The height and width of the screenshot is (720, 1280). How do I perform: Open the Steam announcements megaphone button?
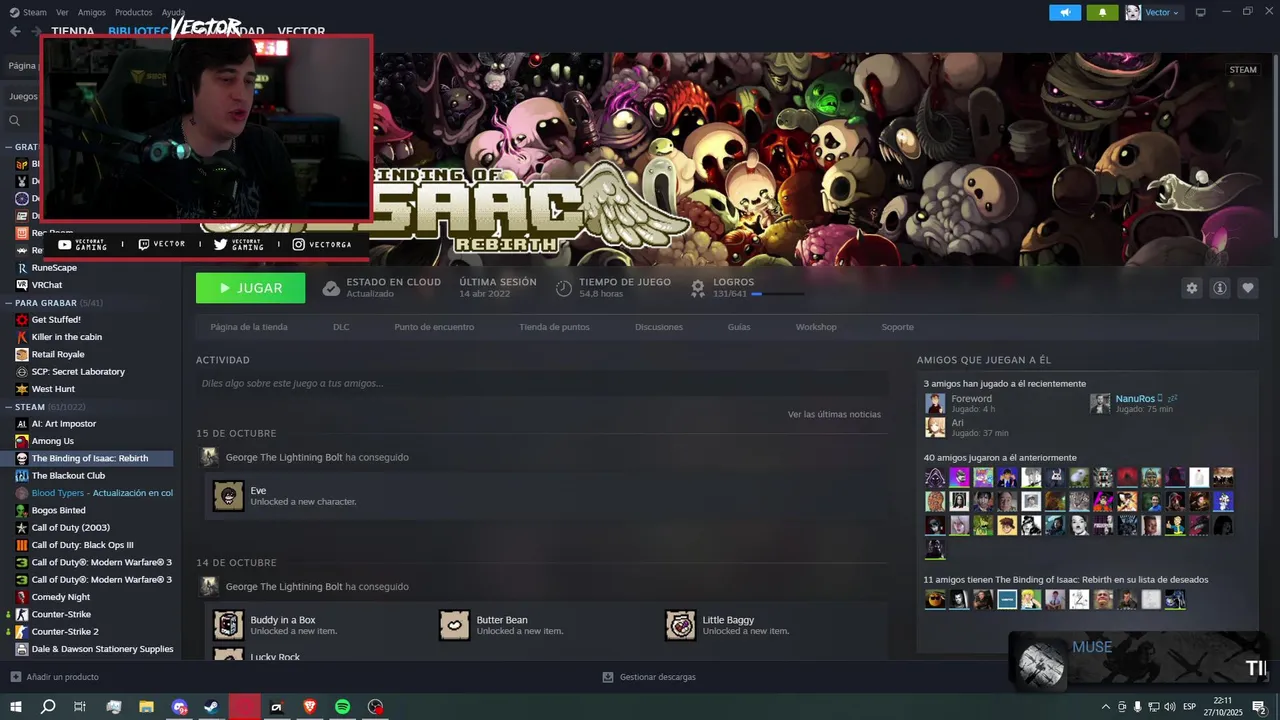(1065, 12)
